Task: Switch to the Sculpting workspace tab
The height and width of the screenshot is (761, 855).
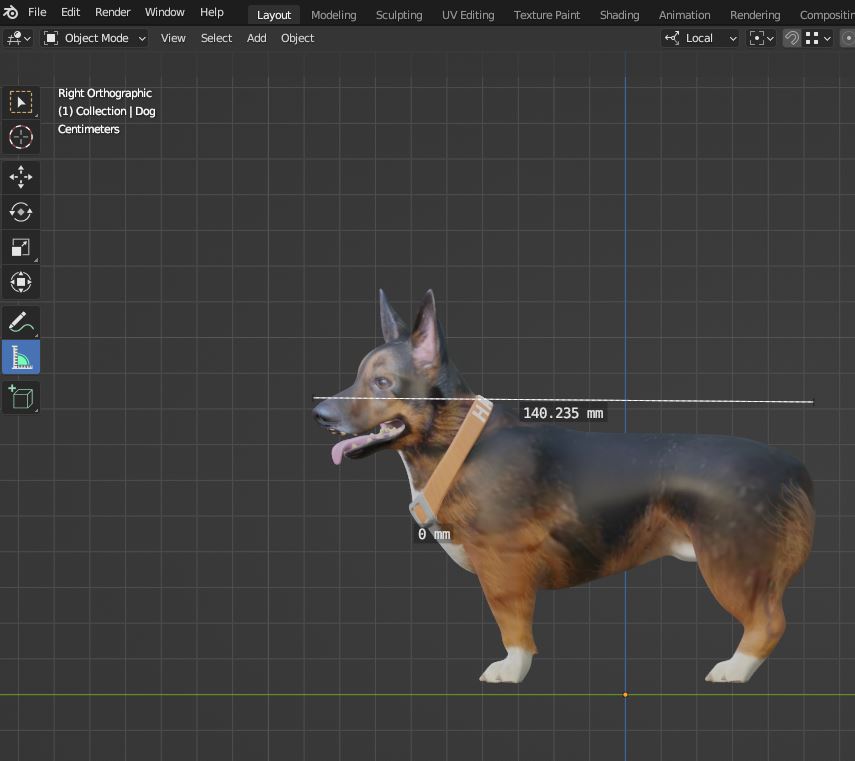Action: (x=399, y=15)
